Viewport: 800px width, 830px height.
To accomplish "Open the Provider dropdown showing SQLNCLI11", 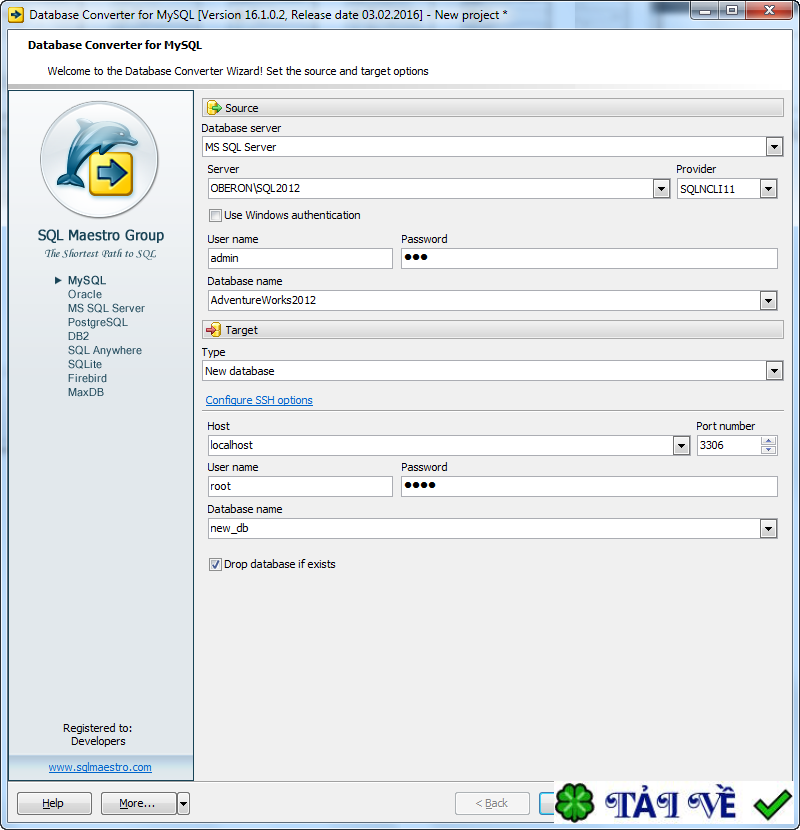I will 770,188.
